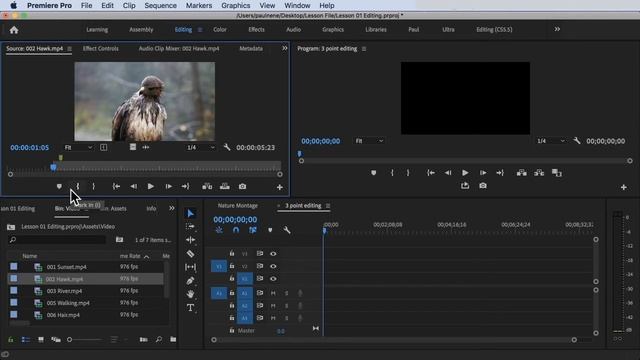This screenshot has width=640, height=360.
Task: Open Program monitor settings wrench
Action: point(577,141)
